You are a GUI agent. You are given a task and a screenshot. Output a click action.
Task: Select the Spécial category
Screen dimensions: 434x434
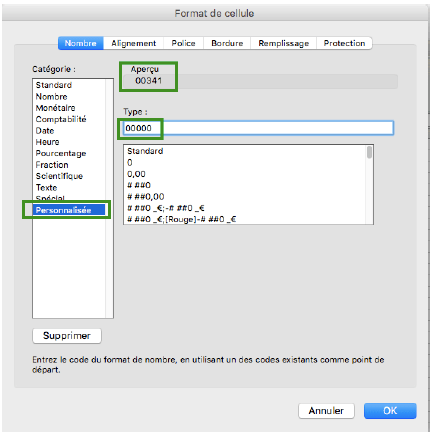69,198
